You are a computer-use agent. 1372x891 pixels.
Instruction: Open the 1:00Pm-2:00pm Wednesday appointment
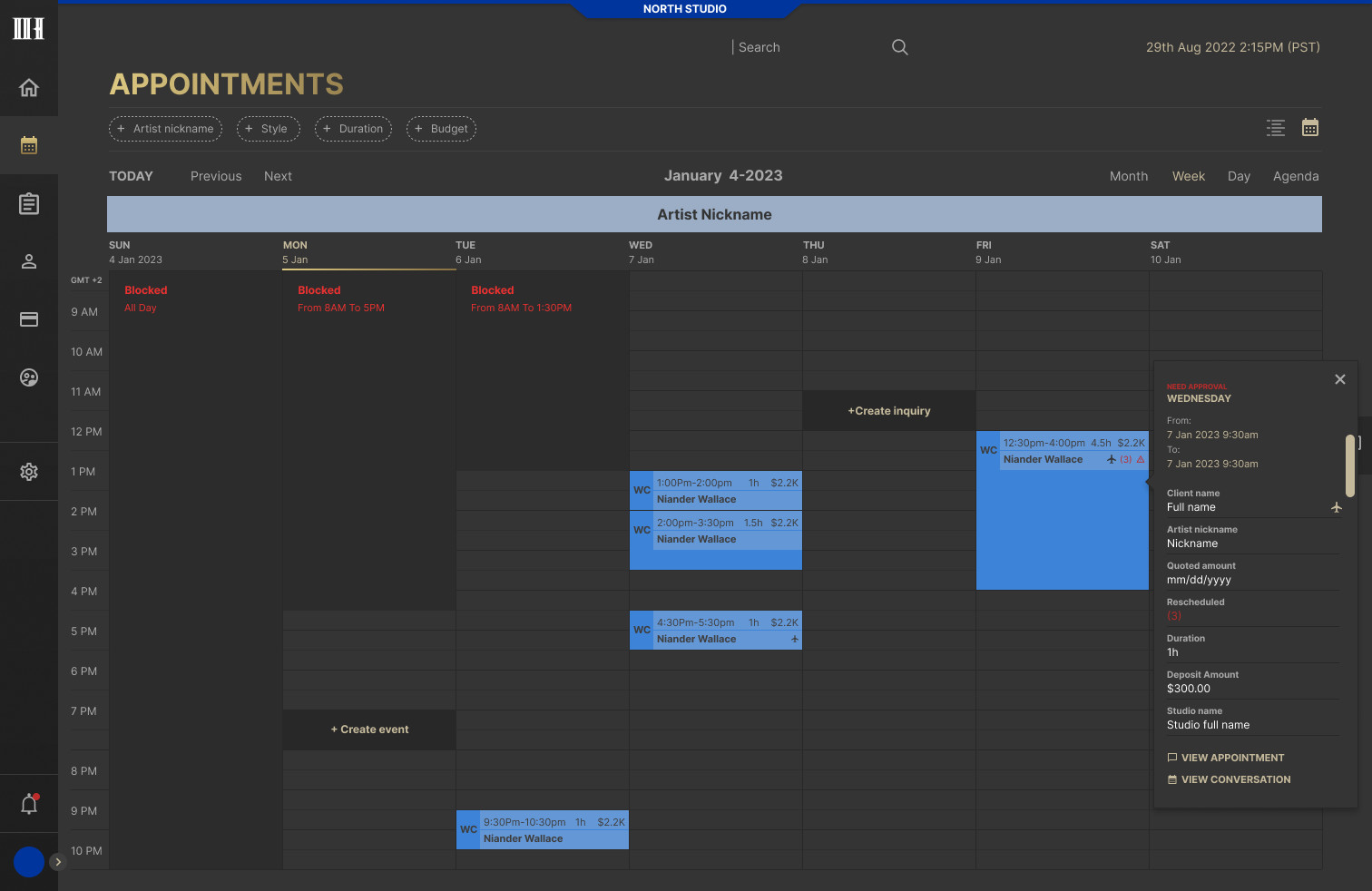coord(716,490)
